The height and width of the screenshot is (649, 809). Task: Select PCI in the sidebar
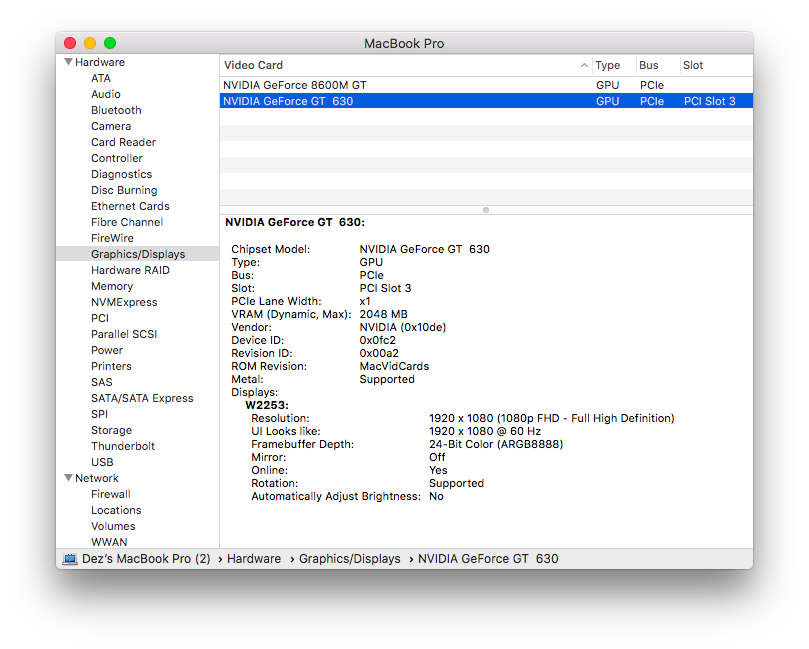tap(100, 318)
